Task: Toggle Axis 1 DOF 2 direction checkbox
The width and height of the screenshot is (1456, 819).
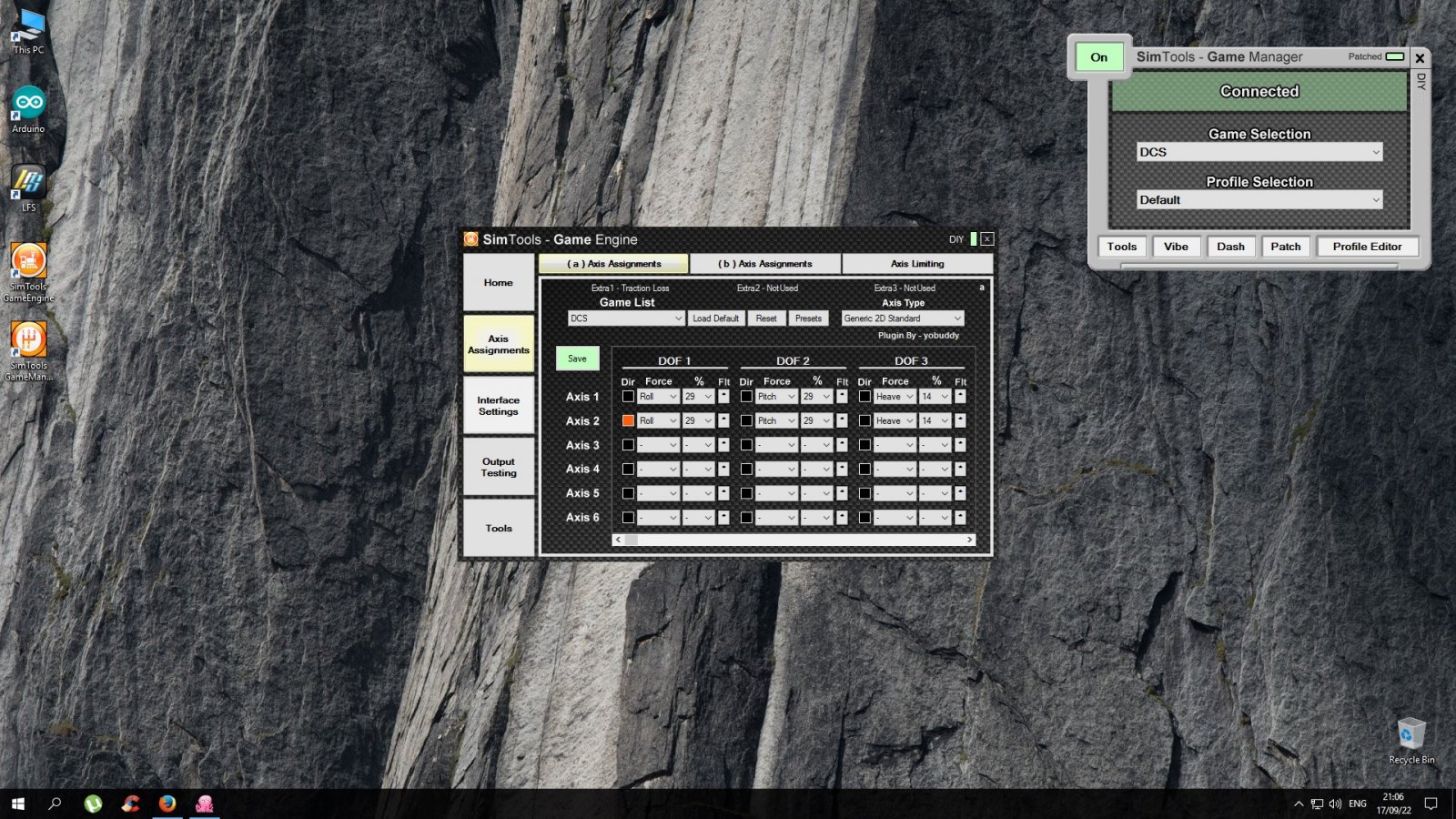Action: tap(746, 396)
